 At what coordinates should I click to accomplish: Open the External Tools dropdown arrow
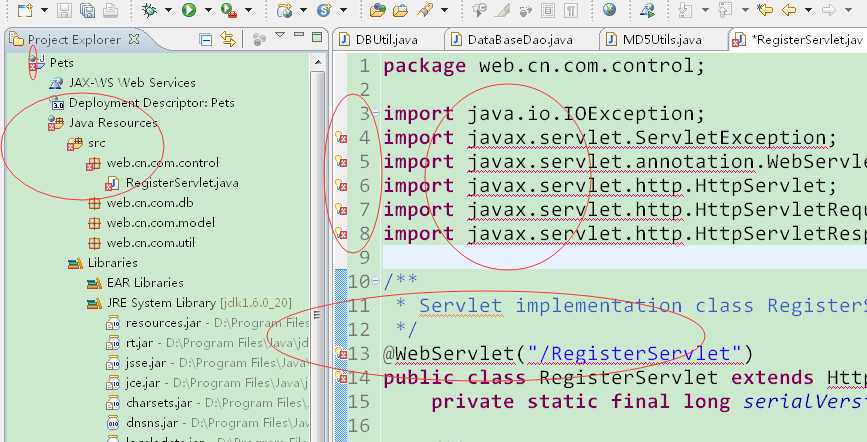(248, 10)
